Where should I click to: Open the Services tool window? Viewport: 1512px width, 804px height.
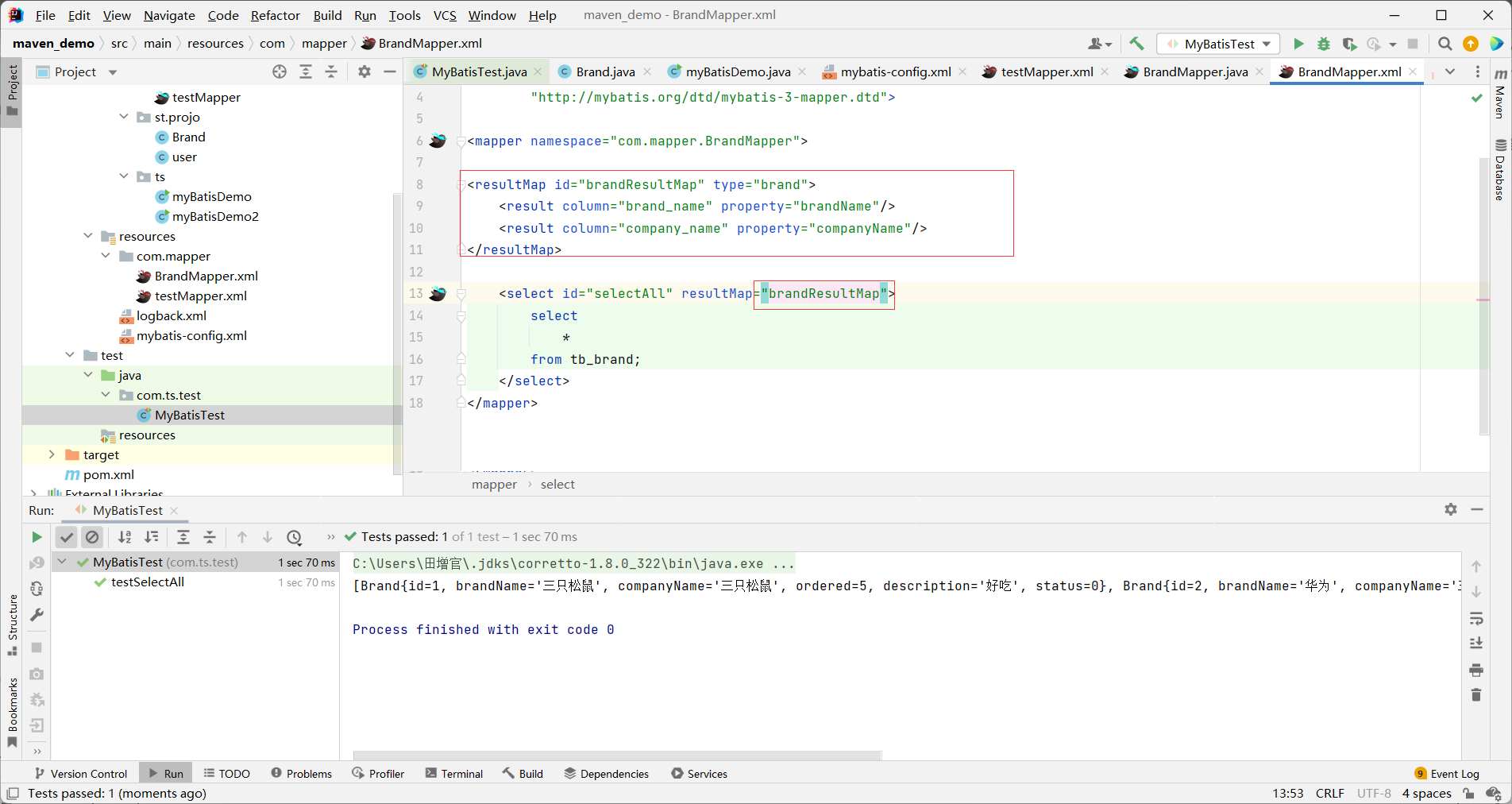pyautogui.click(x=699, y=773)
